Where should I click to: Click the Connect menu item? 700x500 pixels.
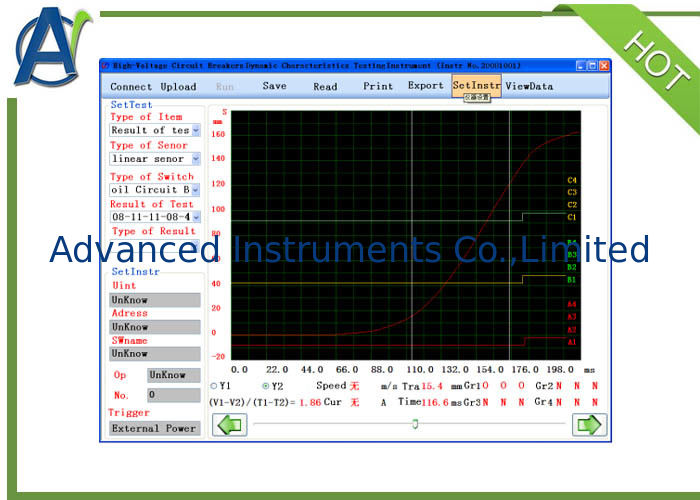click(131, 87)
